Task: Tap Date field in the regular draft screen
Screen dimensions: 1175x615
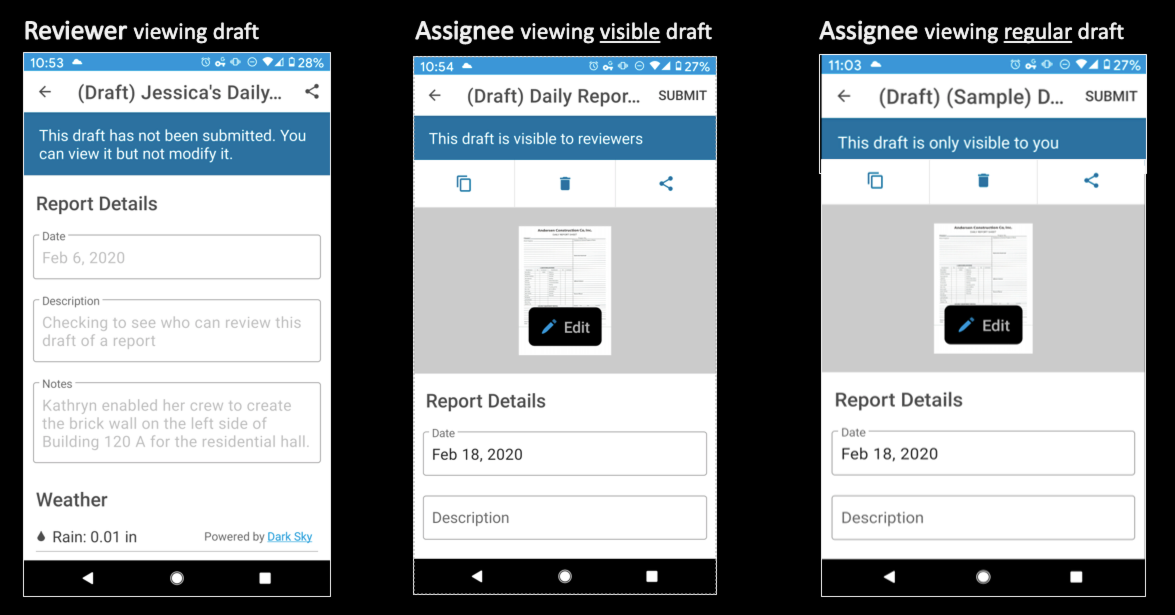Action: (983, 453)
